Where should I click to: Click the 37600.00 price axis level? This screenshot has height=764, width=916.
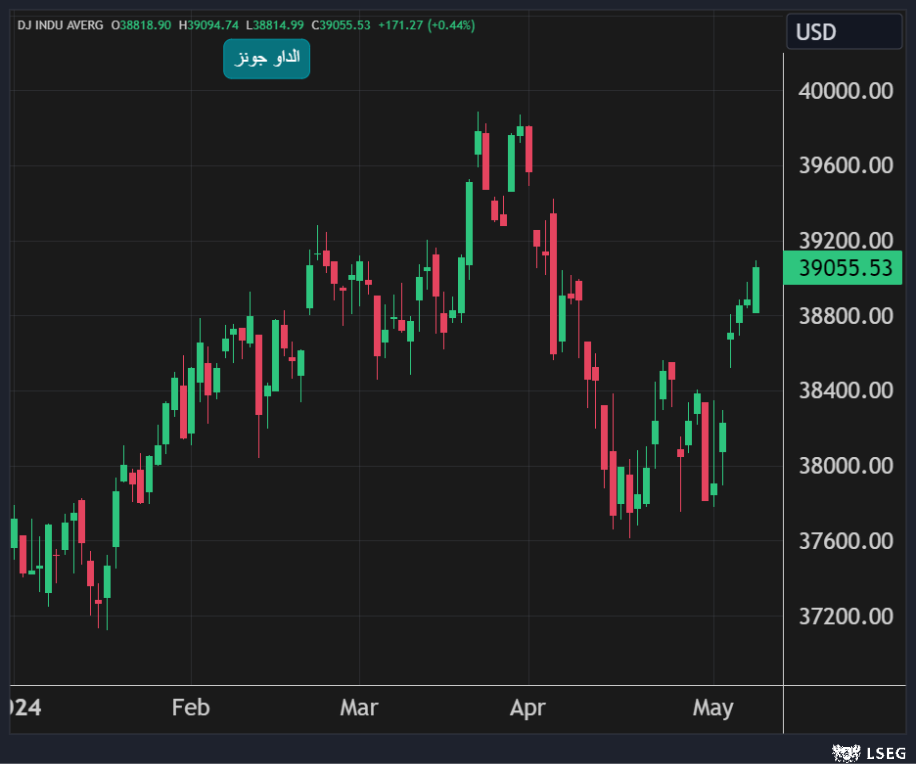tap(846, 541)
